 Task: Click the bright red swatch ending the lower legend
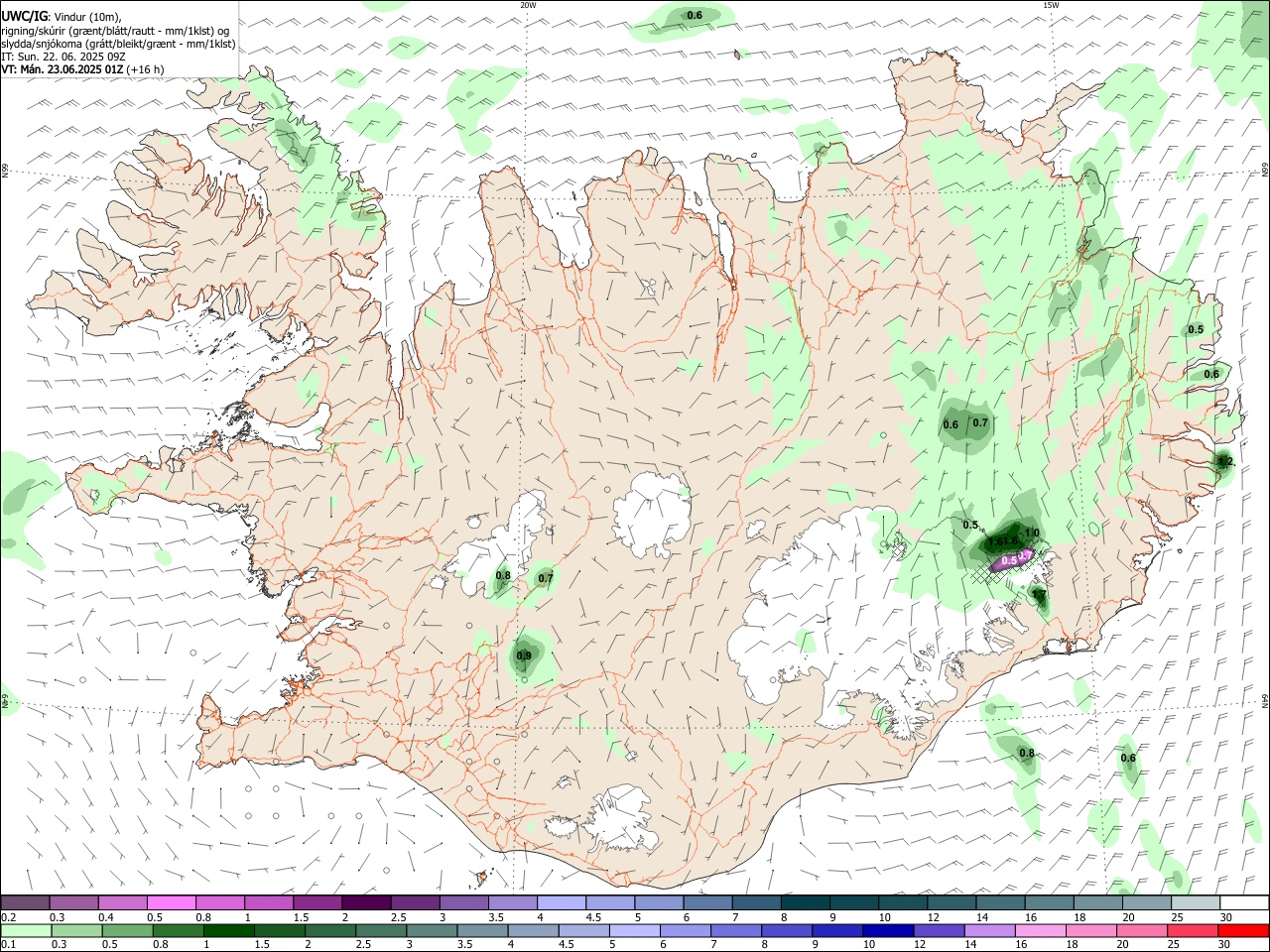pyautogui.click(x=1244, y=931)
